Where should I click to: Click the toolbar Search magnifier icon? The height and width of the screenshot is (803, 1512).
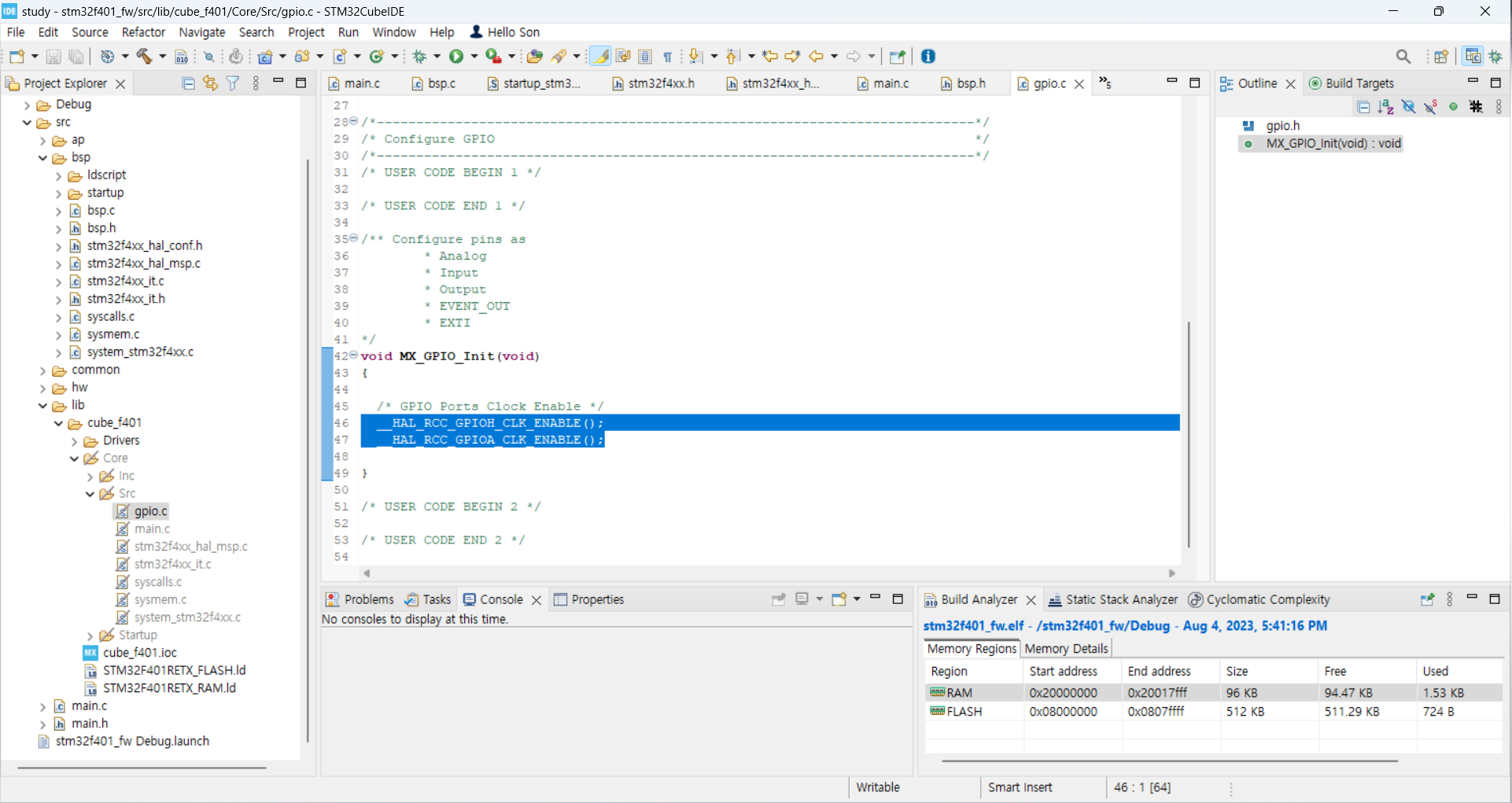[1403, 57]
